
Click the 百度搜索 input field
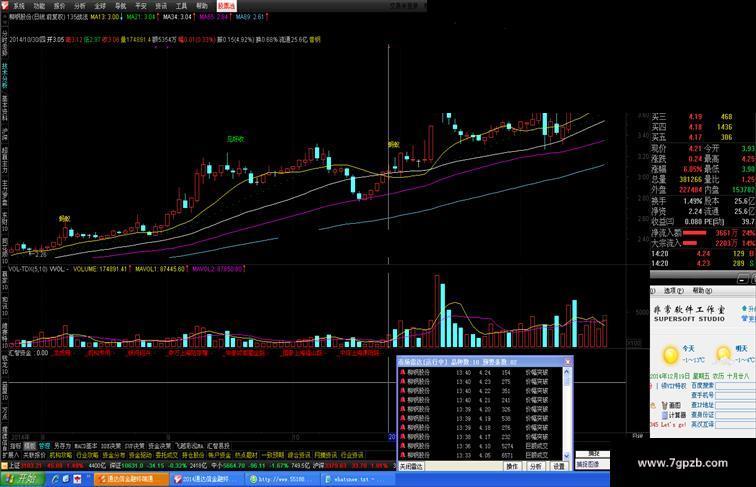pos(736,386)
